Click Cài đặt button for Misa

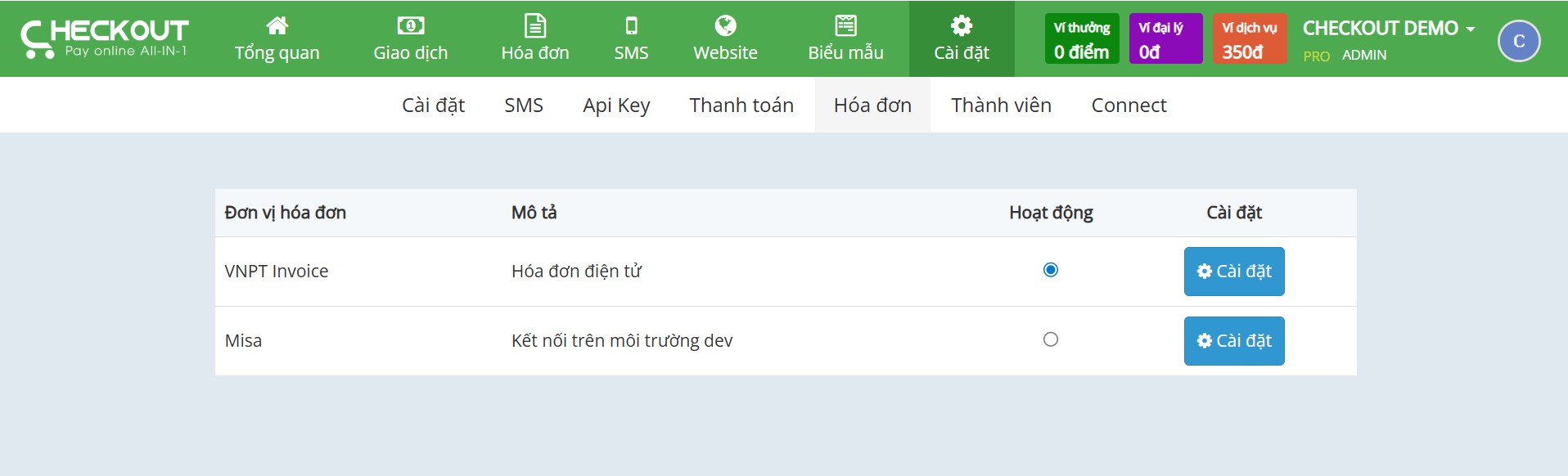[x=1233, y=341]
